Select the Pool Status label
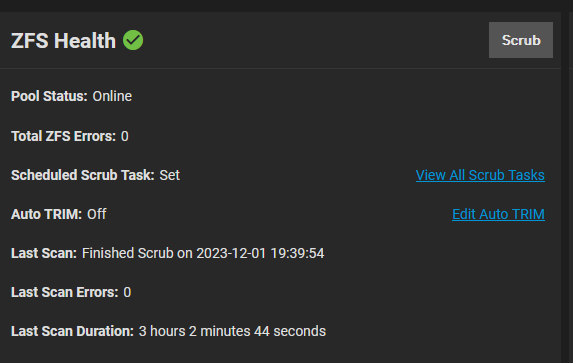Screen dimensions: 573x363 [49, 97]
